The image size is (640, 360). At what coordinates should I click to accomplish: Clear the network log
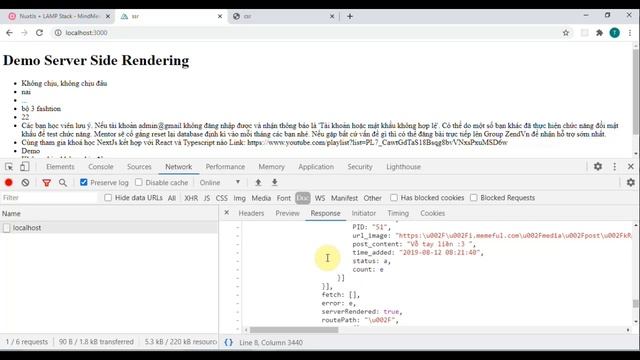click(25, 182)
